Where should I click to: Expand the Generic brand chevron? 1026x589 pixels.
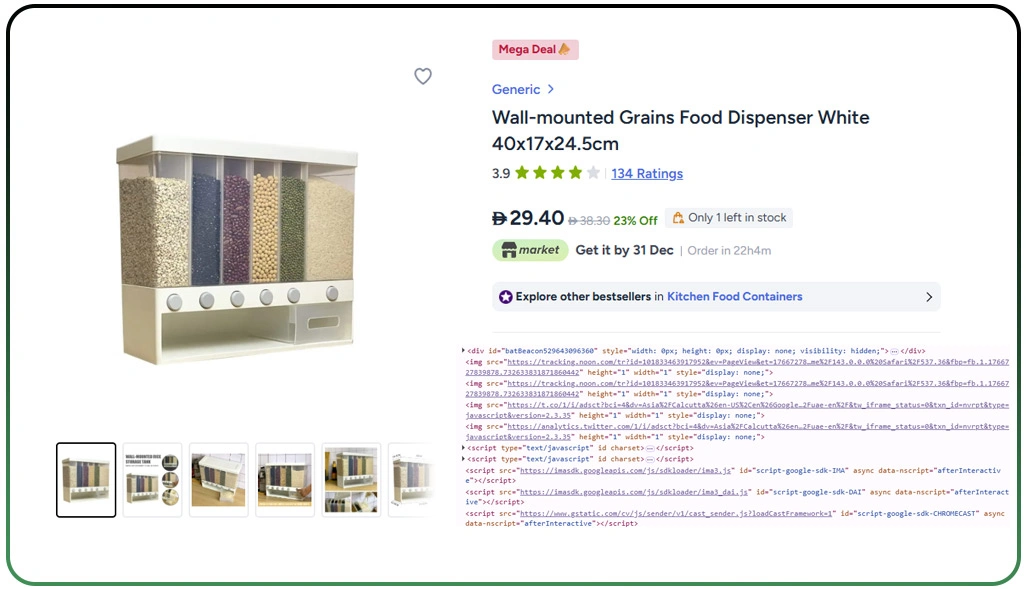[551, 89]
